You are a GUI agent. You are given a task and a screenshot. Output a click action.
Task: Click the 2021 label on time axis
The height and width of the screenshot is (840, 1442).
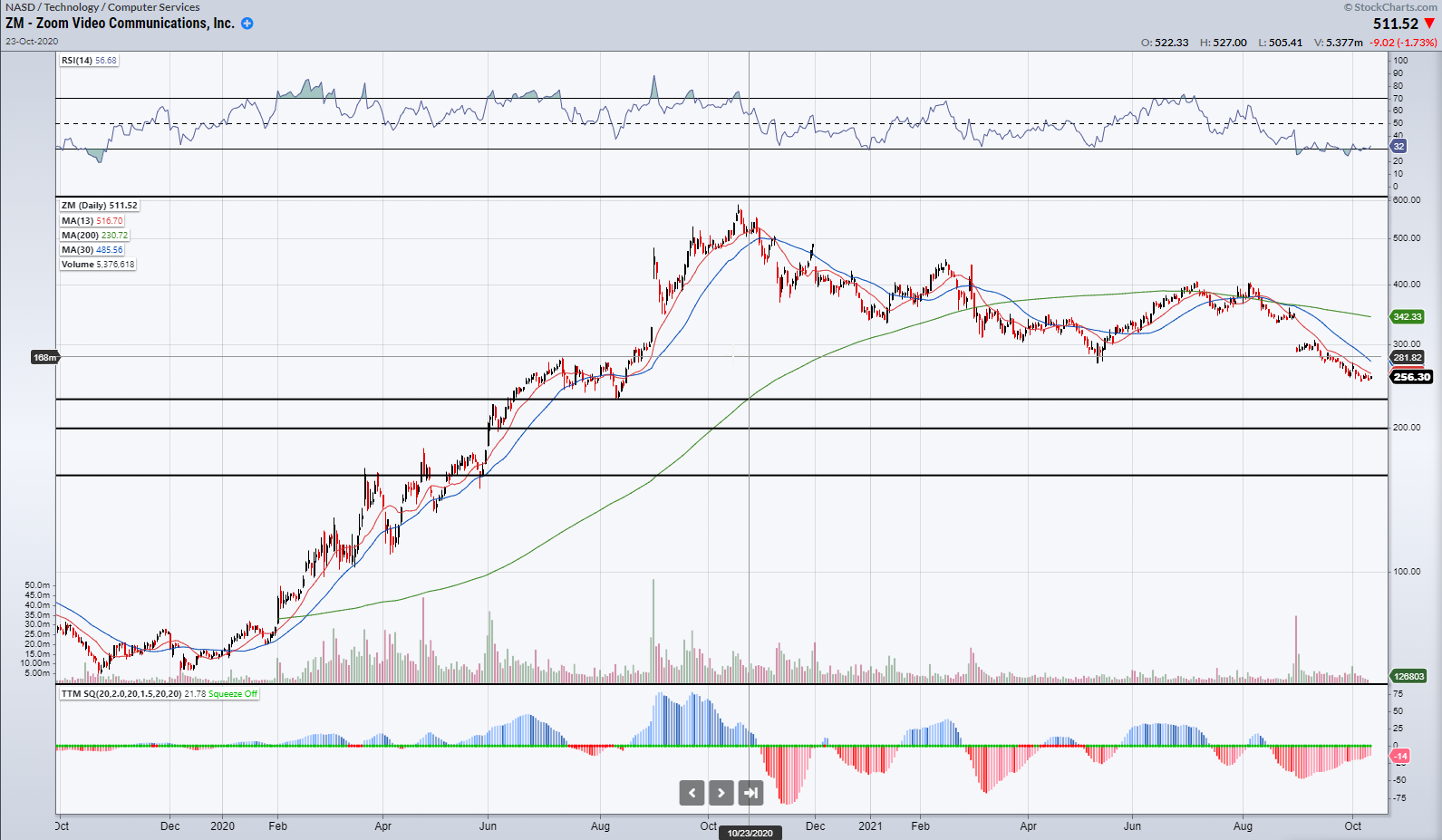tap(870, 826)
